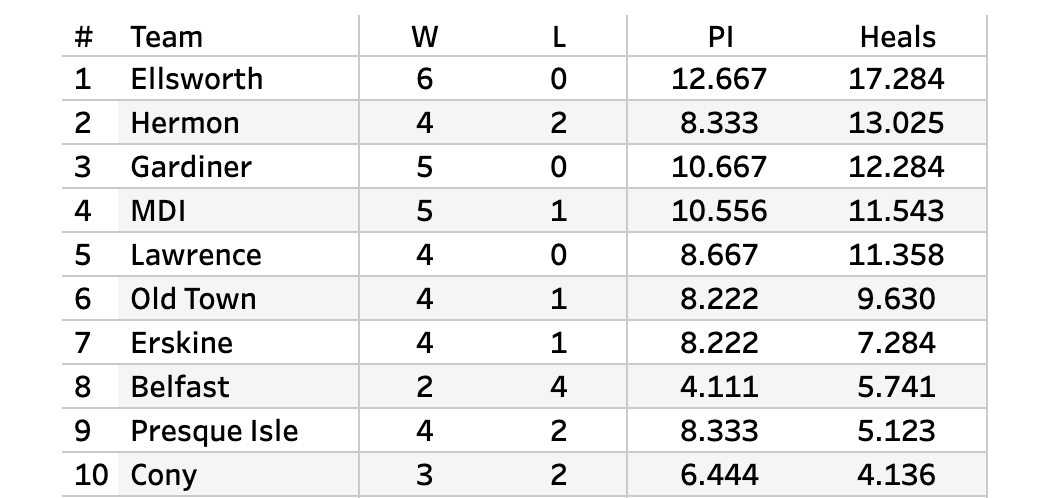Select the Cony team cell
The image size is (1048, 498).
164,475
